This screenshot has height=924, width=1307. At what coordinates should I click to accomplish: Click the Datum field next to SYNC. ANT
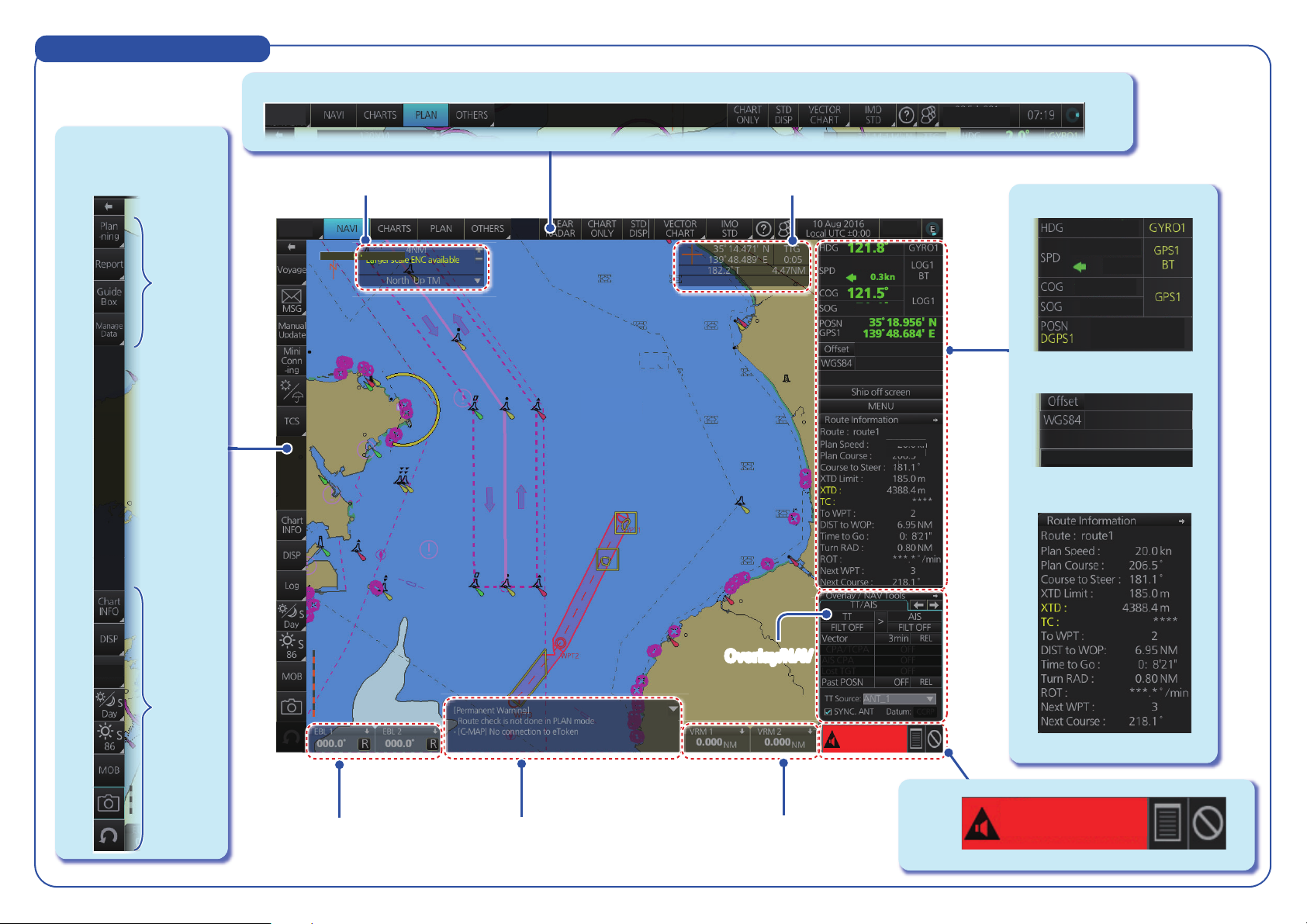tap(925, 711)
